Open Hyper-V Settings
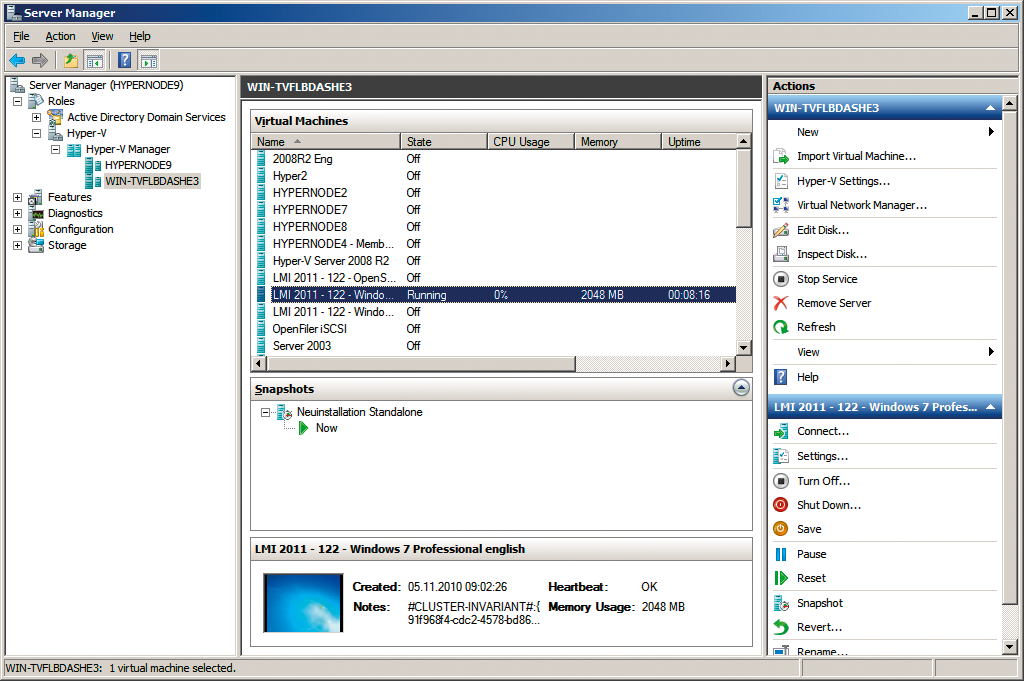The height and width of the screenshot is (681, 1024). (843, 180)
